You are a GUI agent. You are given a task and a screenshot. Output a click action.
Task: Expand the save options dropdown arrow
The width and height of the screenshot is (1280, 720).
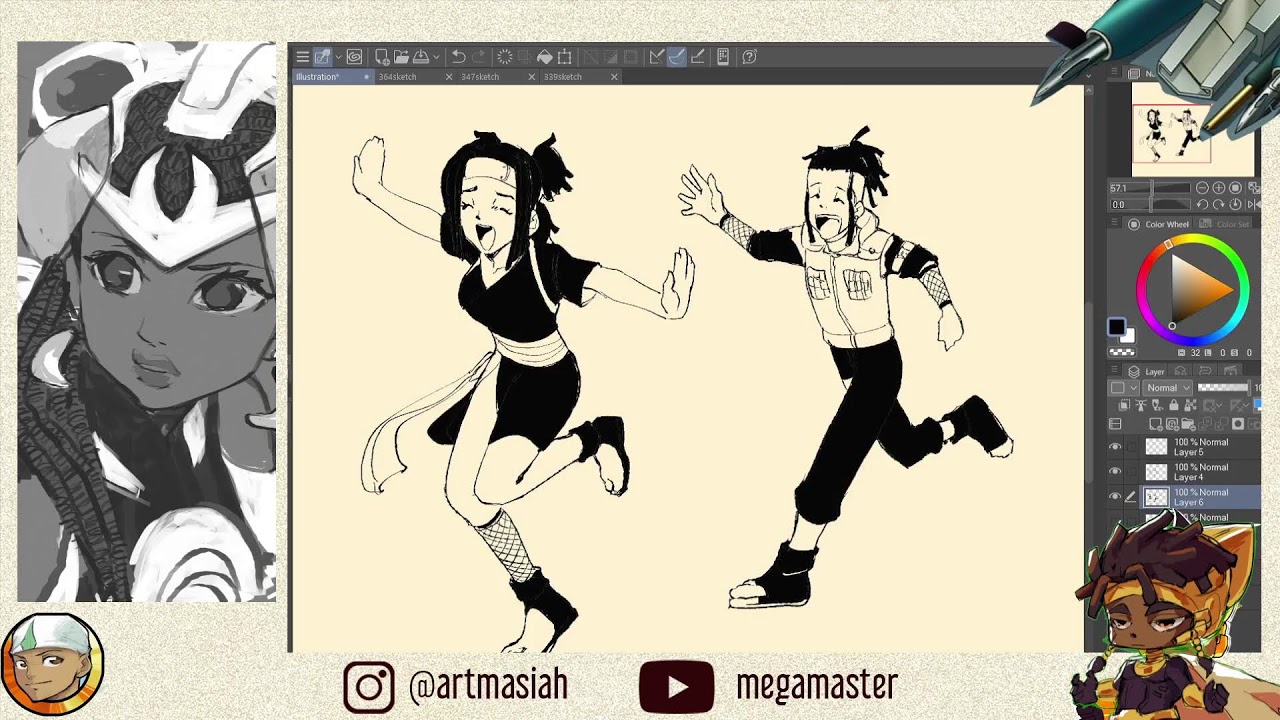(436, 57)
